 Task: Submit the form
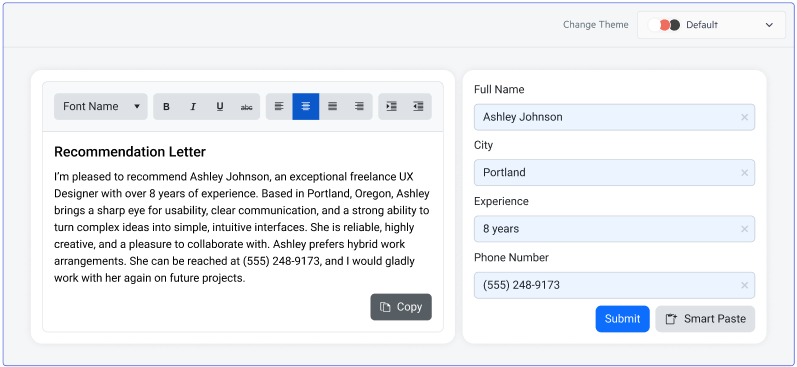[x=623, y=319]
